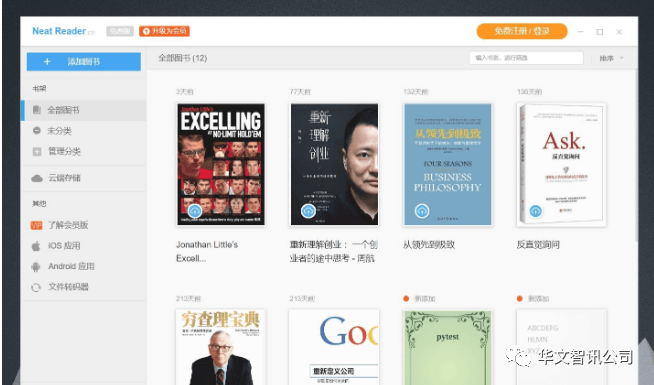Open the Four Seasons Business Philosophy cover
Screen dimensions: 654x385
click(x=448, y=164)
